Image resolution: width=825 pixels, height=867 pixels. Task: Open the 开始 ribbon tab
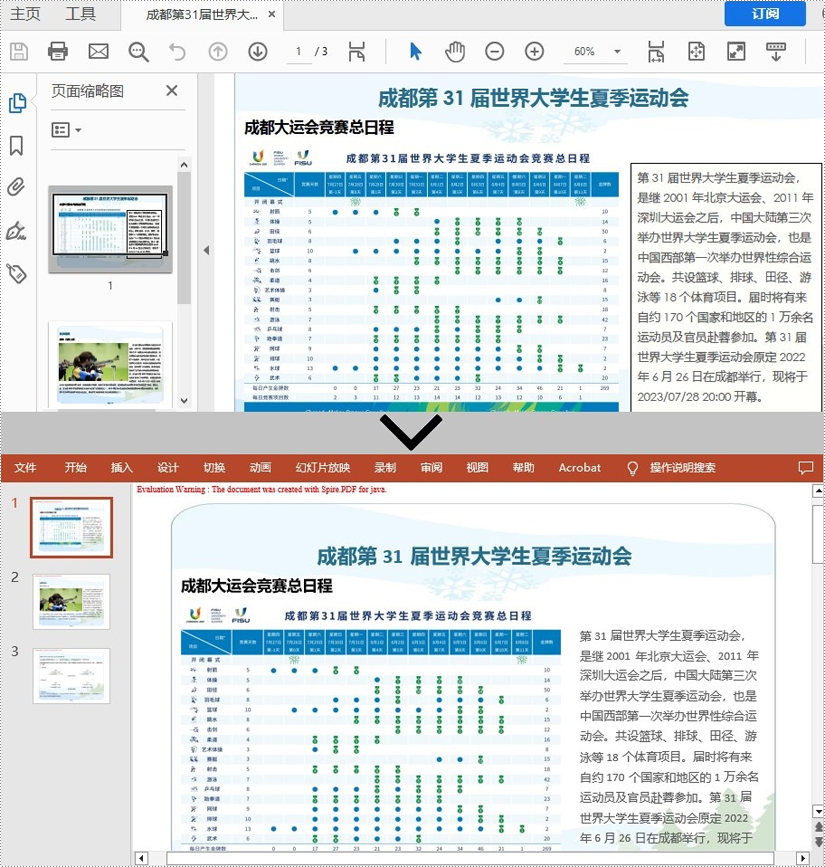75,468
